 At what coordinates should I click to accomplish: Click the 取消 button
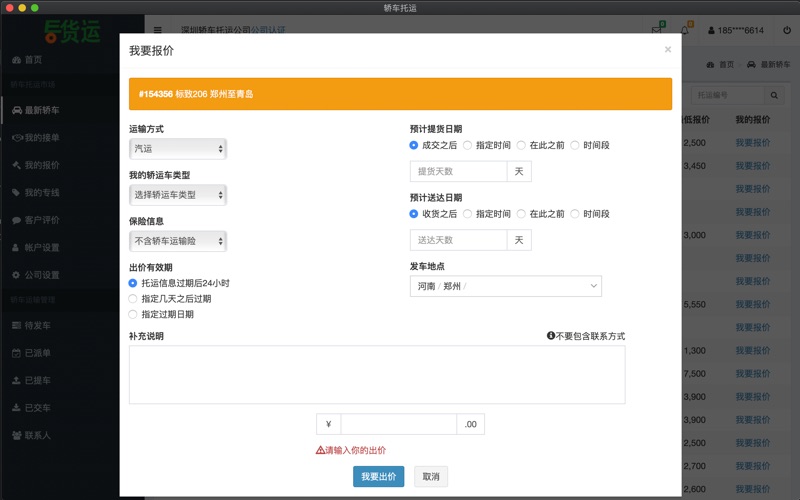point(430,476)
